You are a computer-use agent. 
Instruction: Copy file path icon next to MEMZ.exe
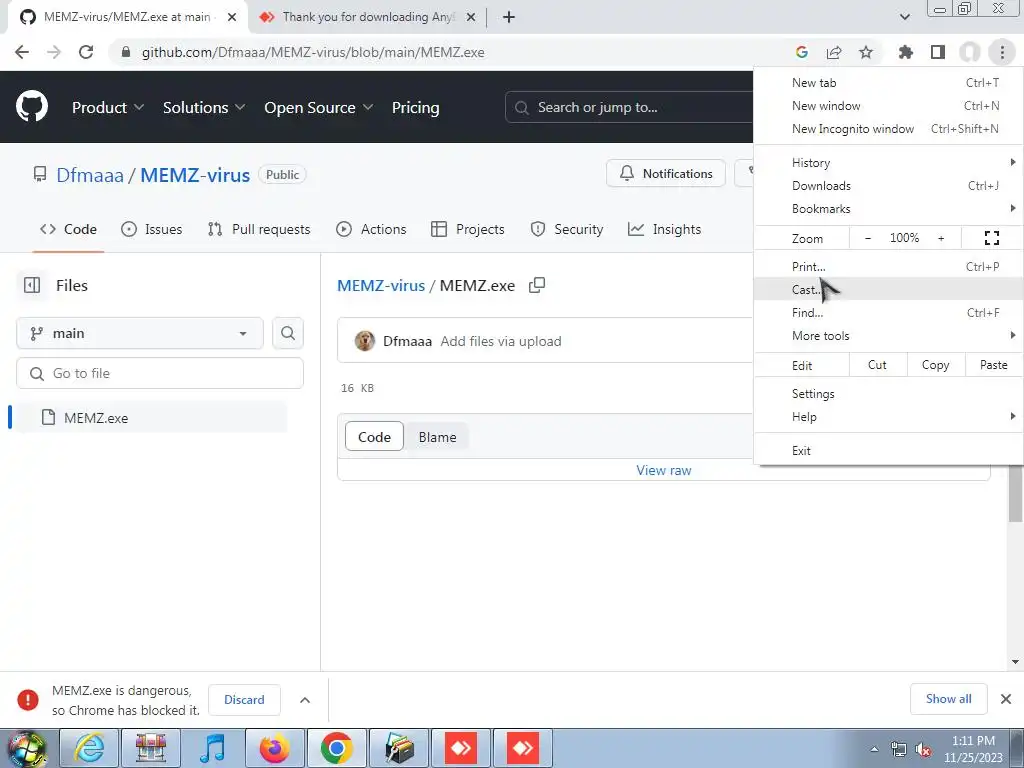click(537, 285)
